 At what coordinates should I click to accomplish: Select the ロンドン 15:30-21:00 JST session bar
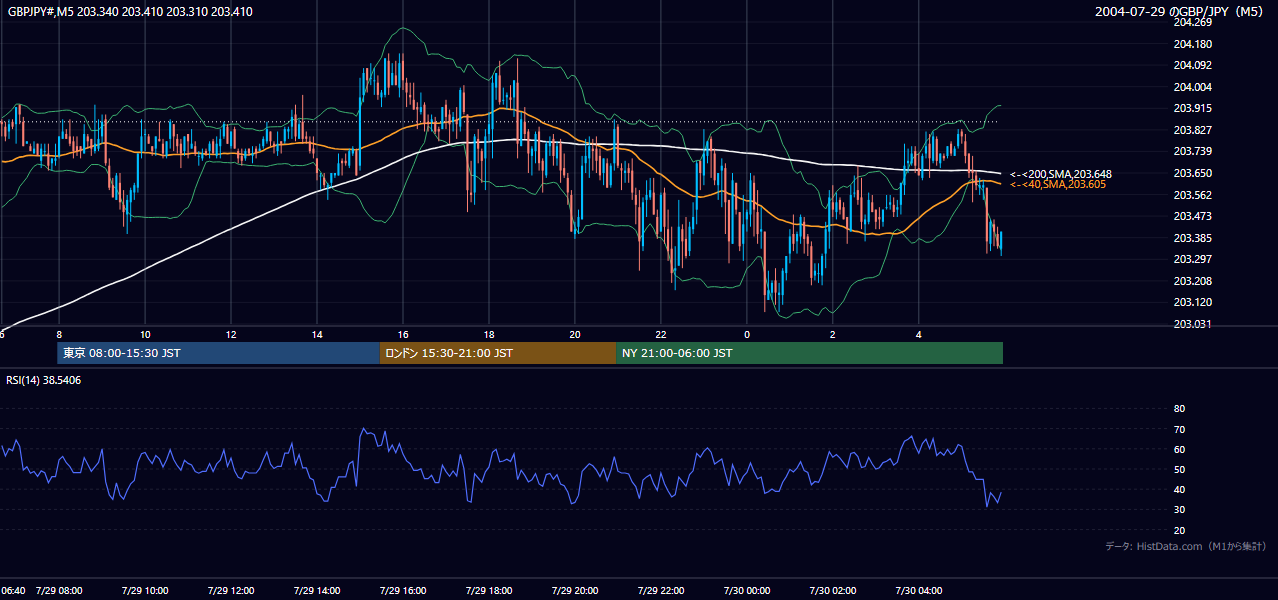[498, 353]
